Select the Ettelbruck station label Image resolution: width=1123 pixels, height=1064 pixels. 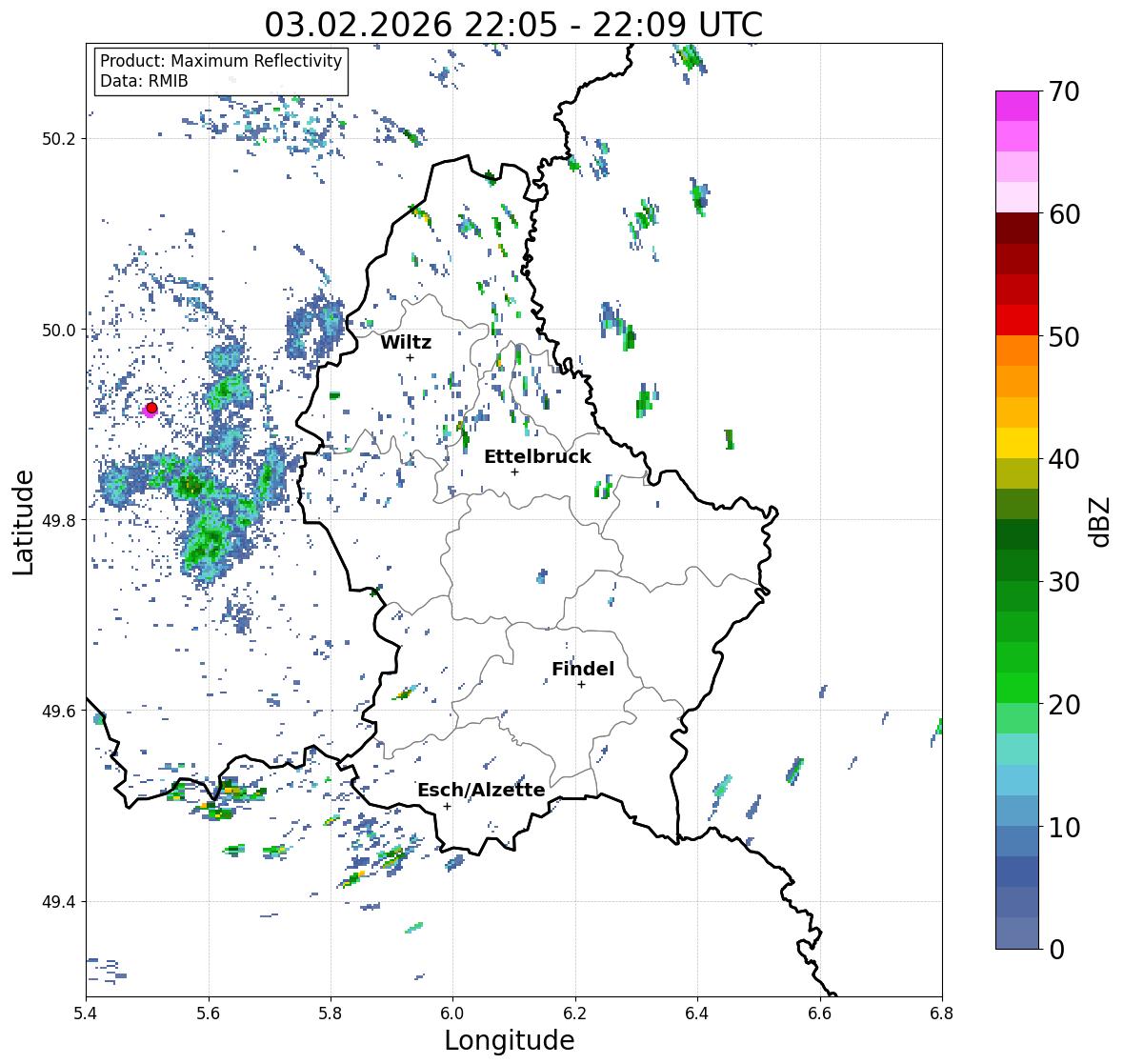[x=537, y=457]
